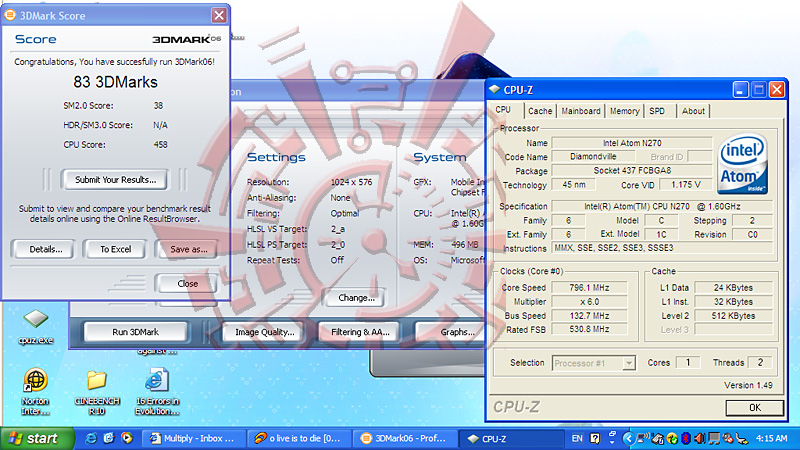Click Submit Your Results button

(115, 180)
